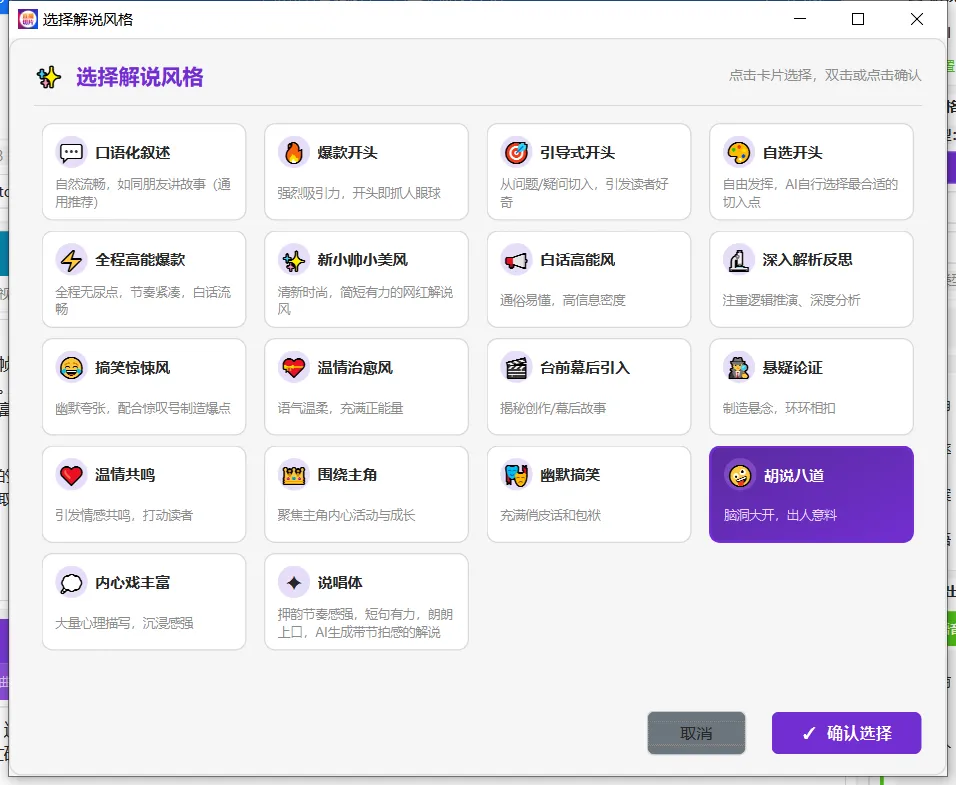
Task: Click the crown icon on 围绕主角 card
Action: coord(293,475)
